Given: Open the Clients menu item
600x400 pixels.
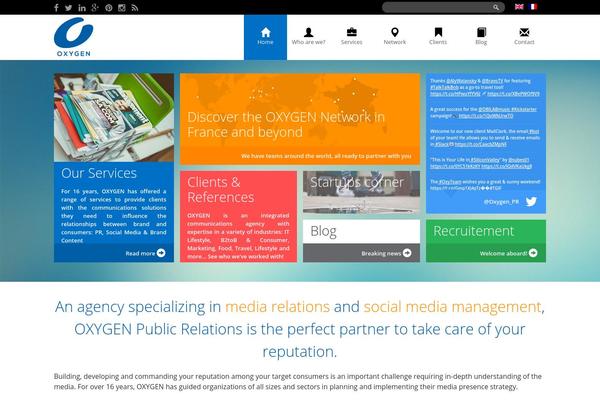Looking at the screenshot, I should tap(438, 37).
